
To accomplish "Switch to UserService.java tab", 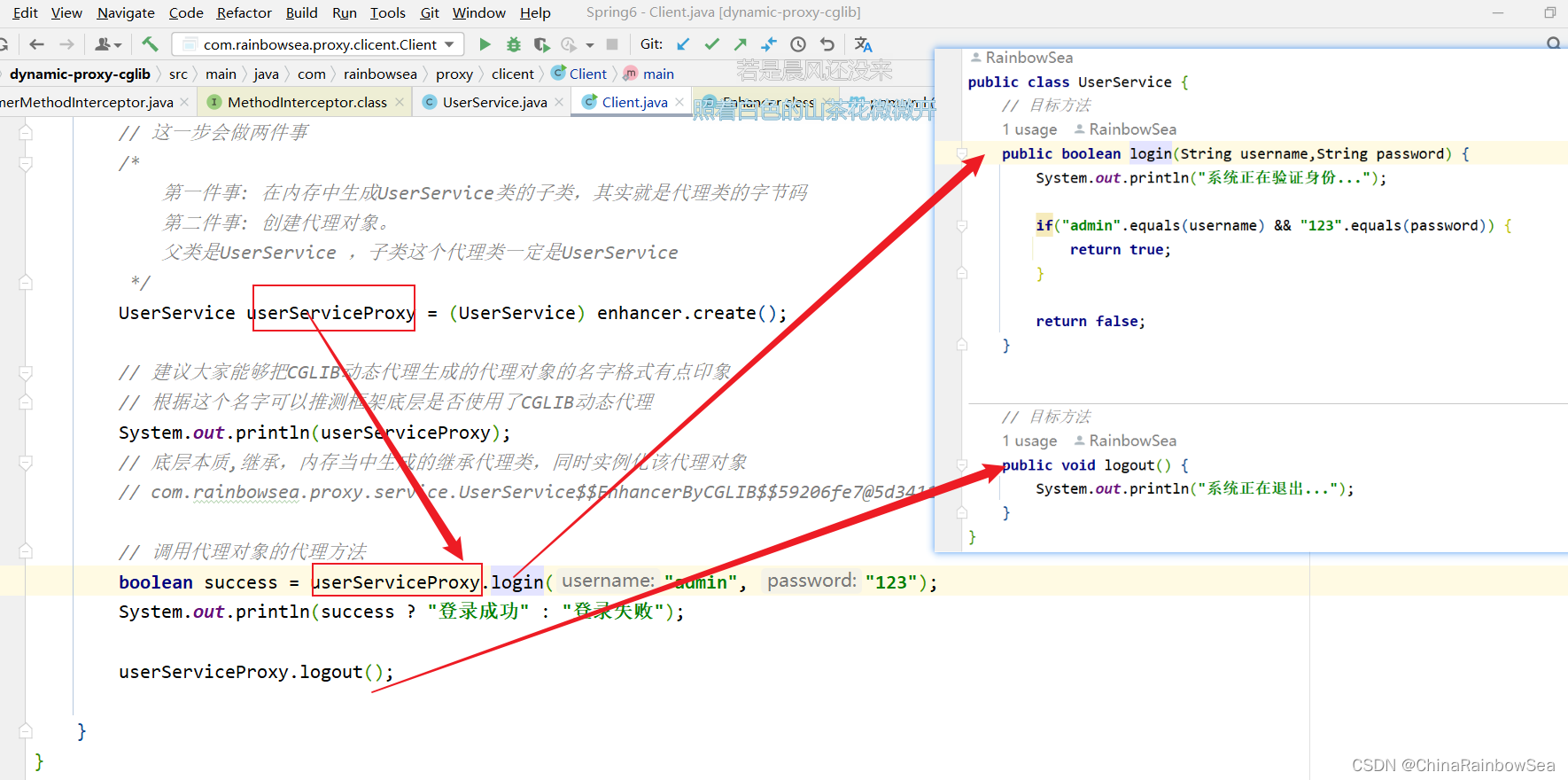I will point(494,102).
